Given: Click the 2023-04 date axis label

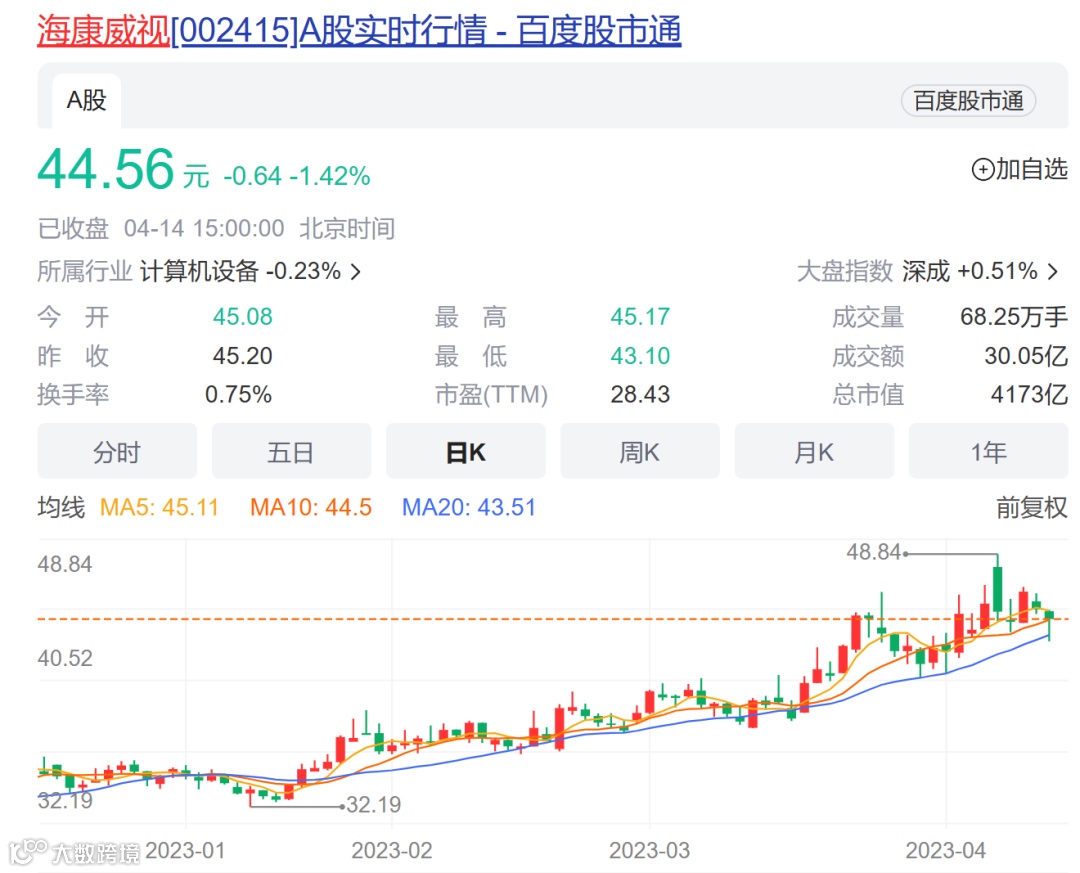Looking at the screenshot, I should point(946,851).
